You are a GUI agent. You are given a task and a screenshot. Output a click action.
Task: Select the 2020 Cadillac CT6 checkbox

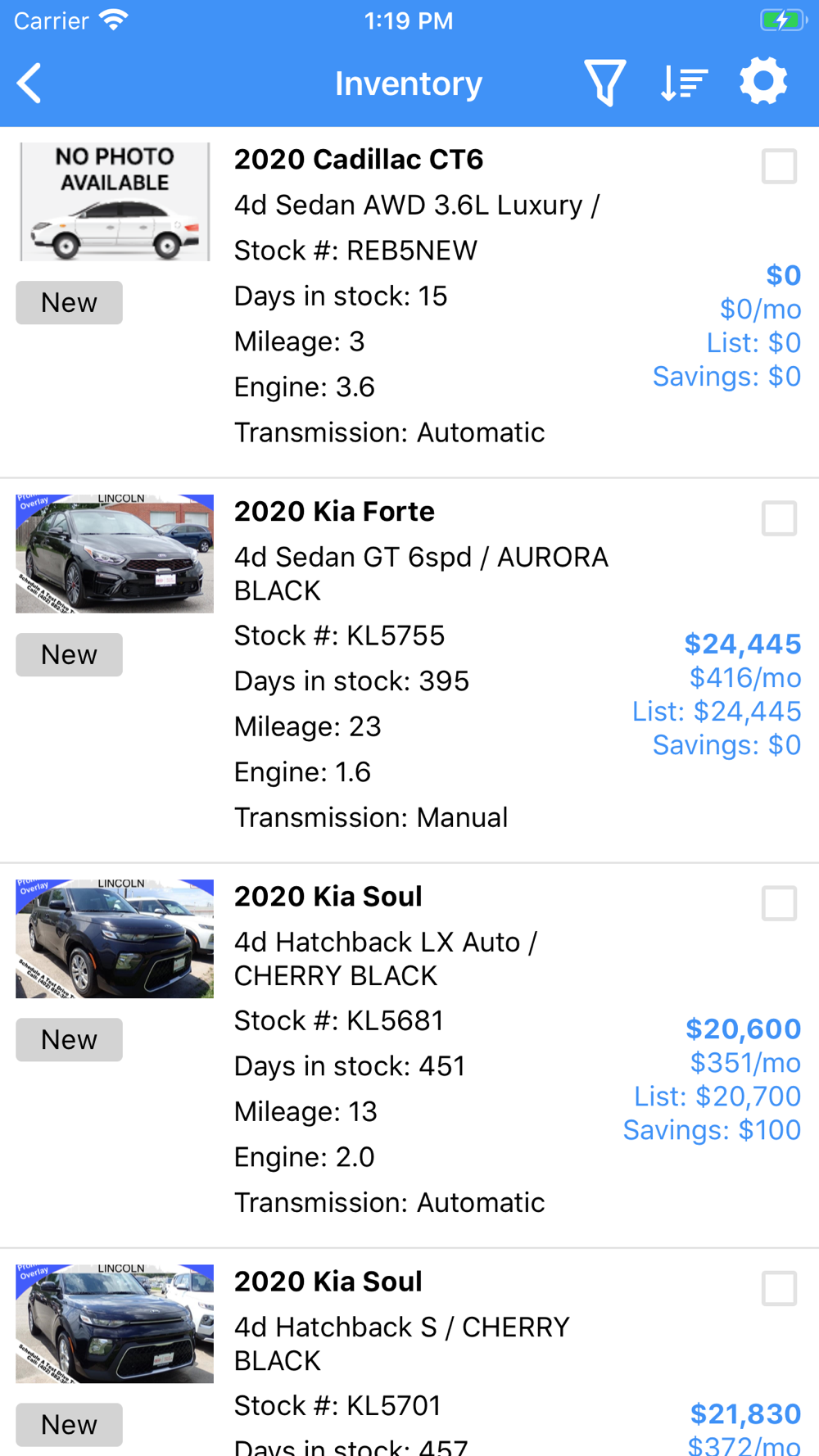[779, 166]
